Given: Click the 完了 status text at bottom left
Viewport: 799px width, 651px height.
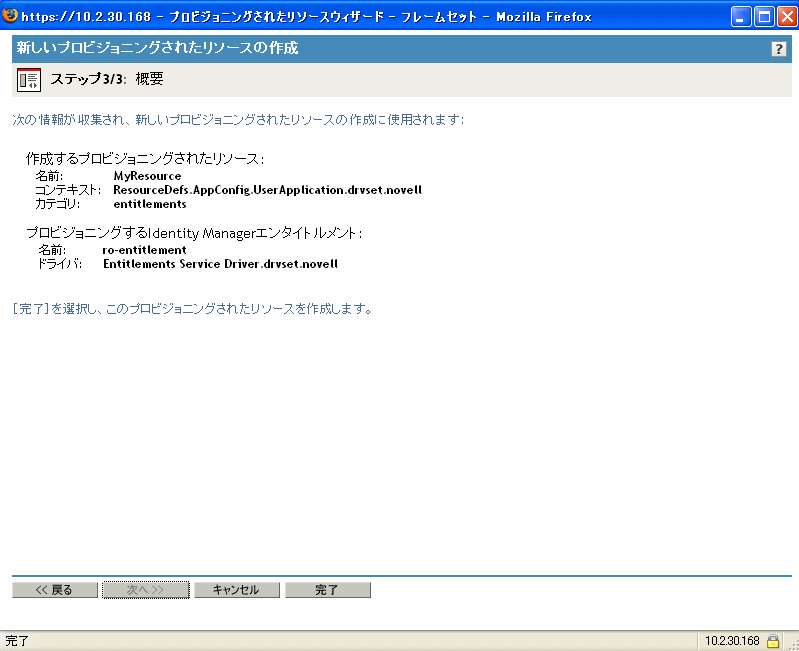Looking at the screenshot, I should coord(17,640).
